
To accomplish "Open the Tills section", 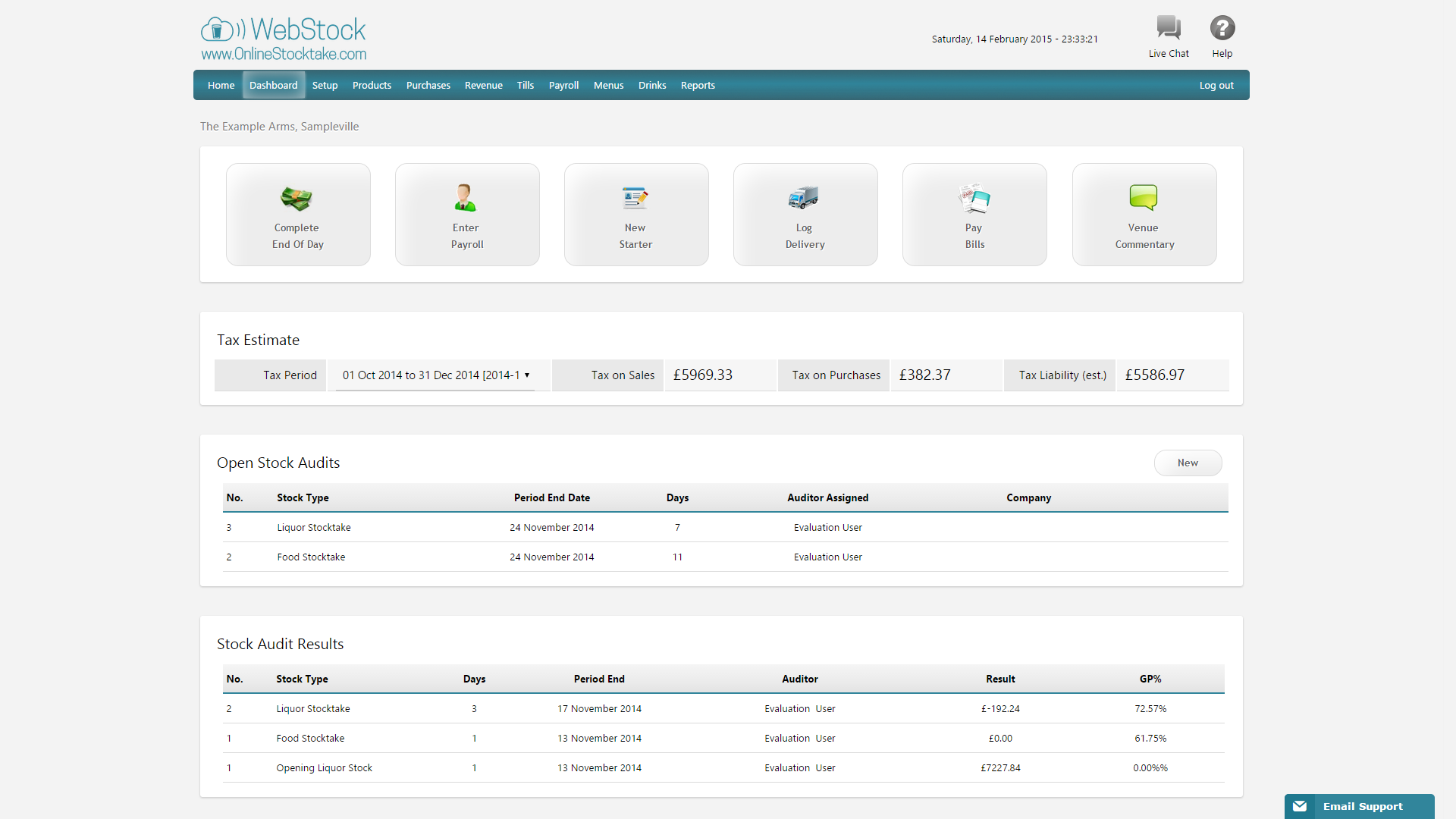I will click(x=525, y=85).
